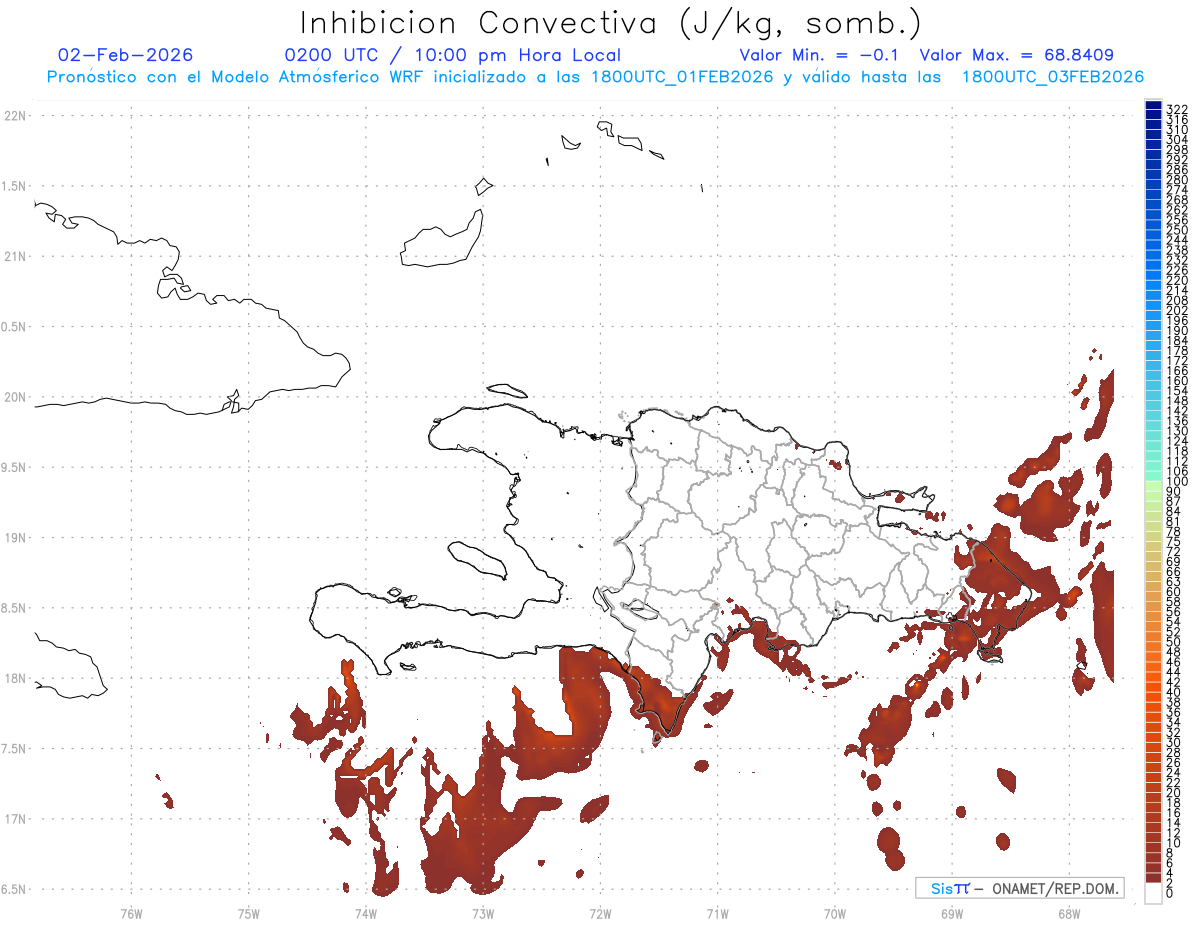
Task: Click the '75W' longitude label
Action: click(248, 913)
